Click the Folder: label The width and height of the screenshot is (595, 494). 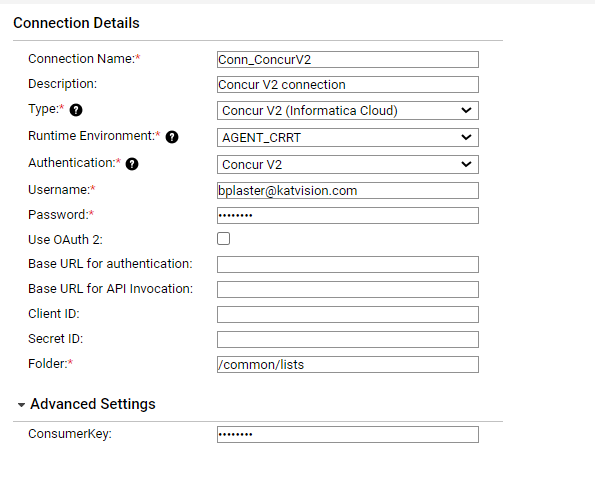[x=48, y=364]
